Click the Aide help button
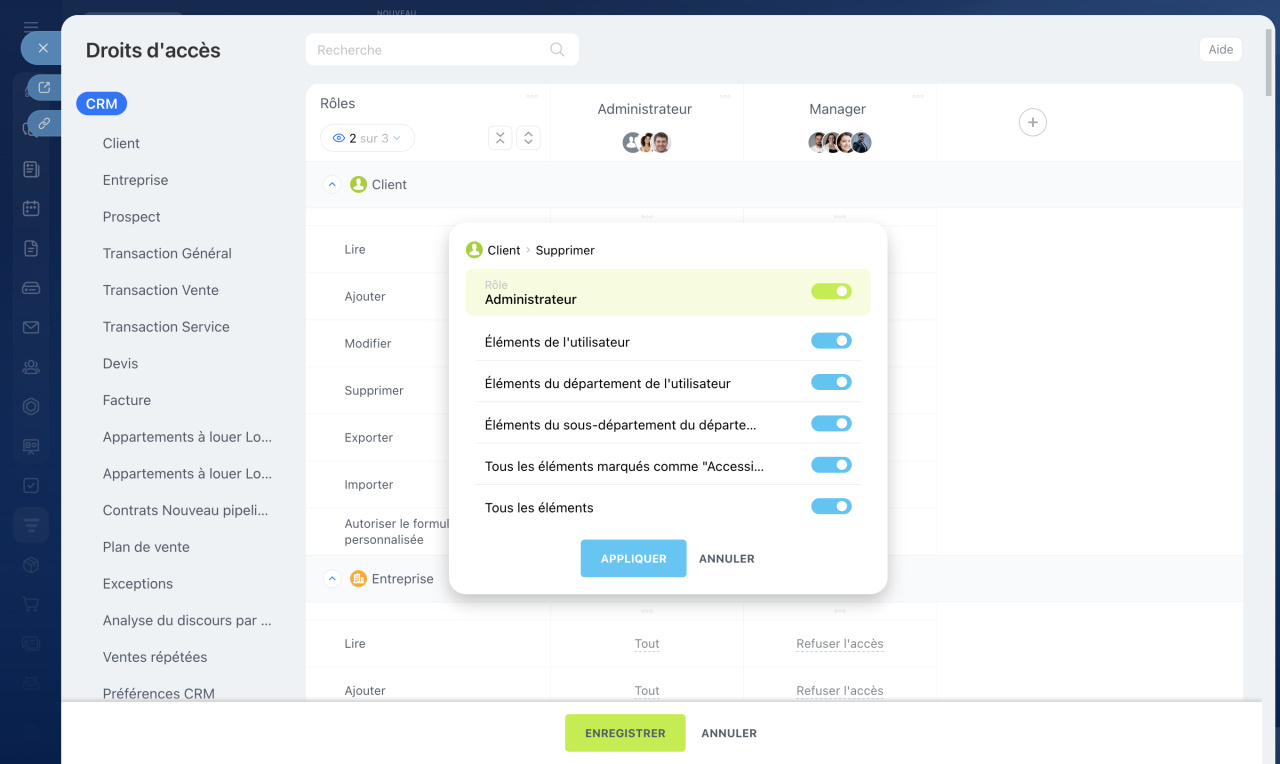 [1220, 50]
